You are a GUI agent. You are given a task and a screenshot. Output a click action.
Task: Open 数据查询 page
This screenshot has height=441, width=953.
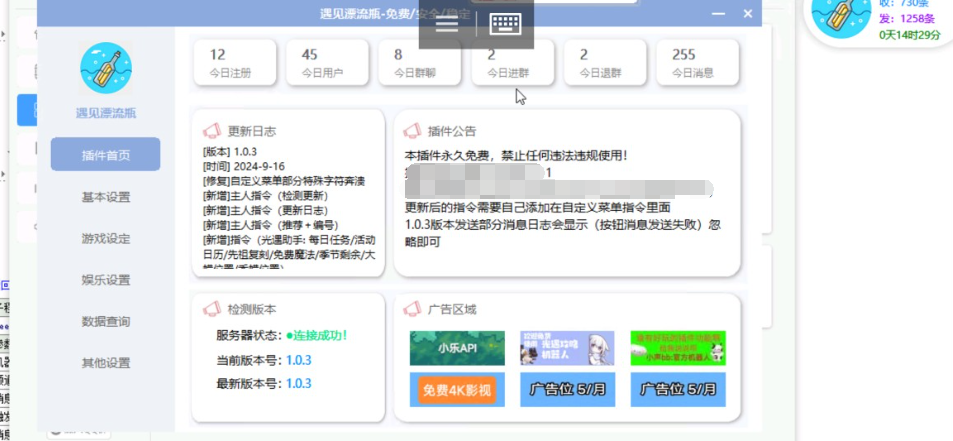tap(106, 321)
